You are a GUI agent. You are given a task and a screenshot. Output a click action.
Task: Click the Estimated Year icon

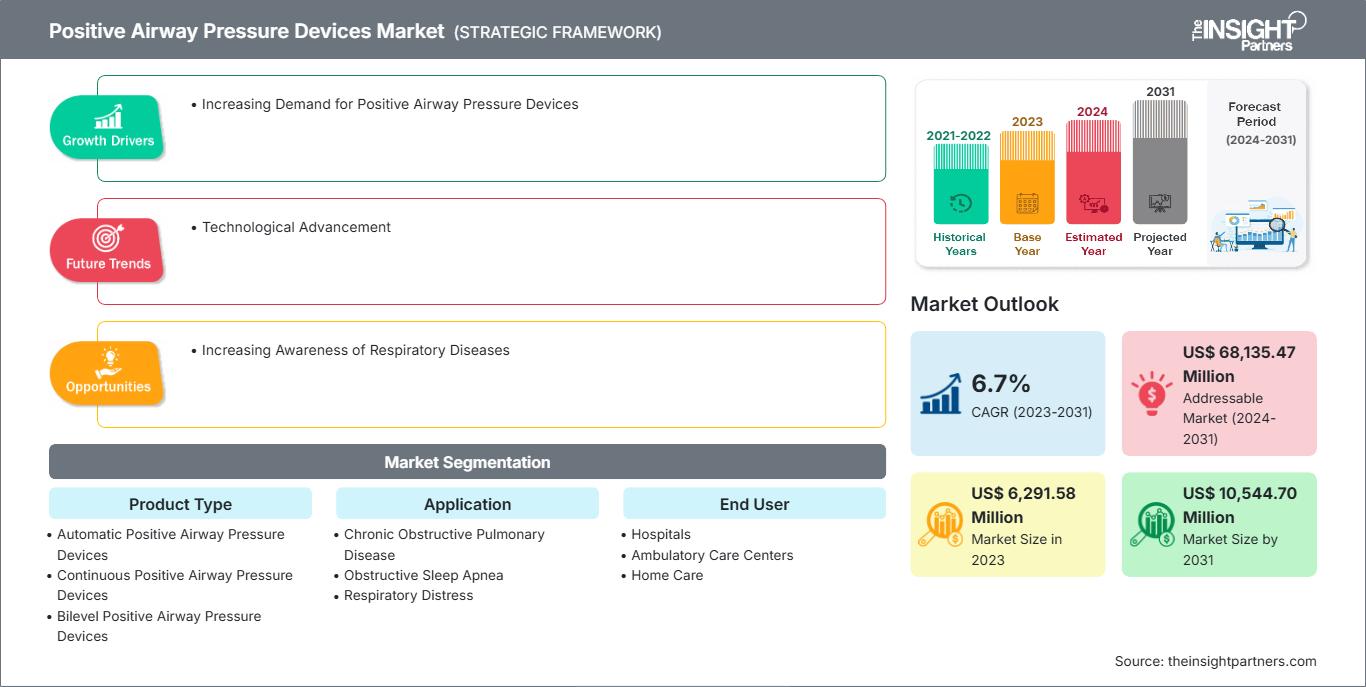[x=1093, y=202]
